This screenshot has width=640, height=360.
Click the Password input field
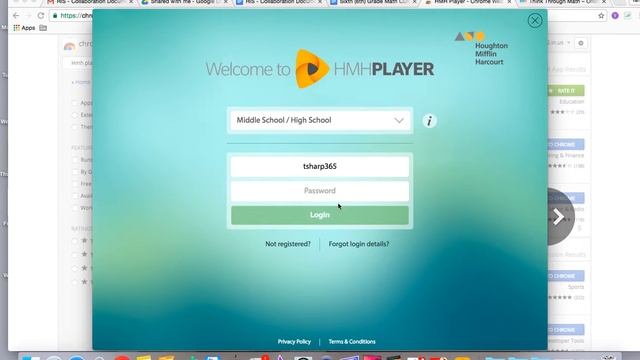[320, 191]
